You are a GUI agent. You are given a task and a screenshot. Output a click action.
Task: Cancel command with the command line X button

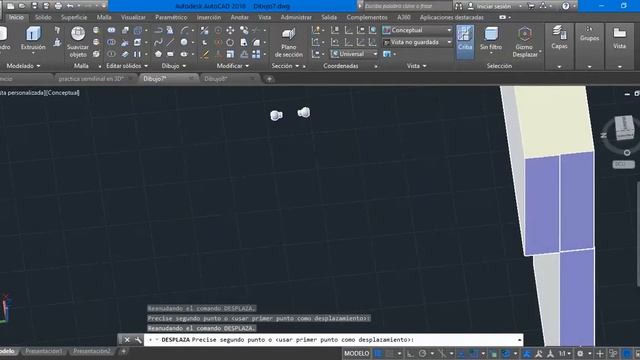click(127, 340)
